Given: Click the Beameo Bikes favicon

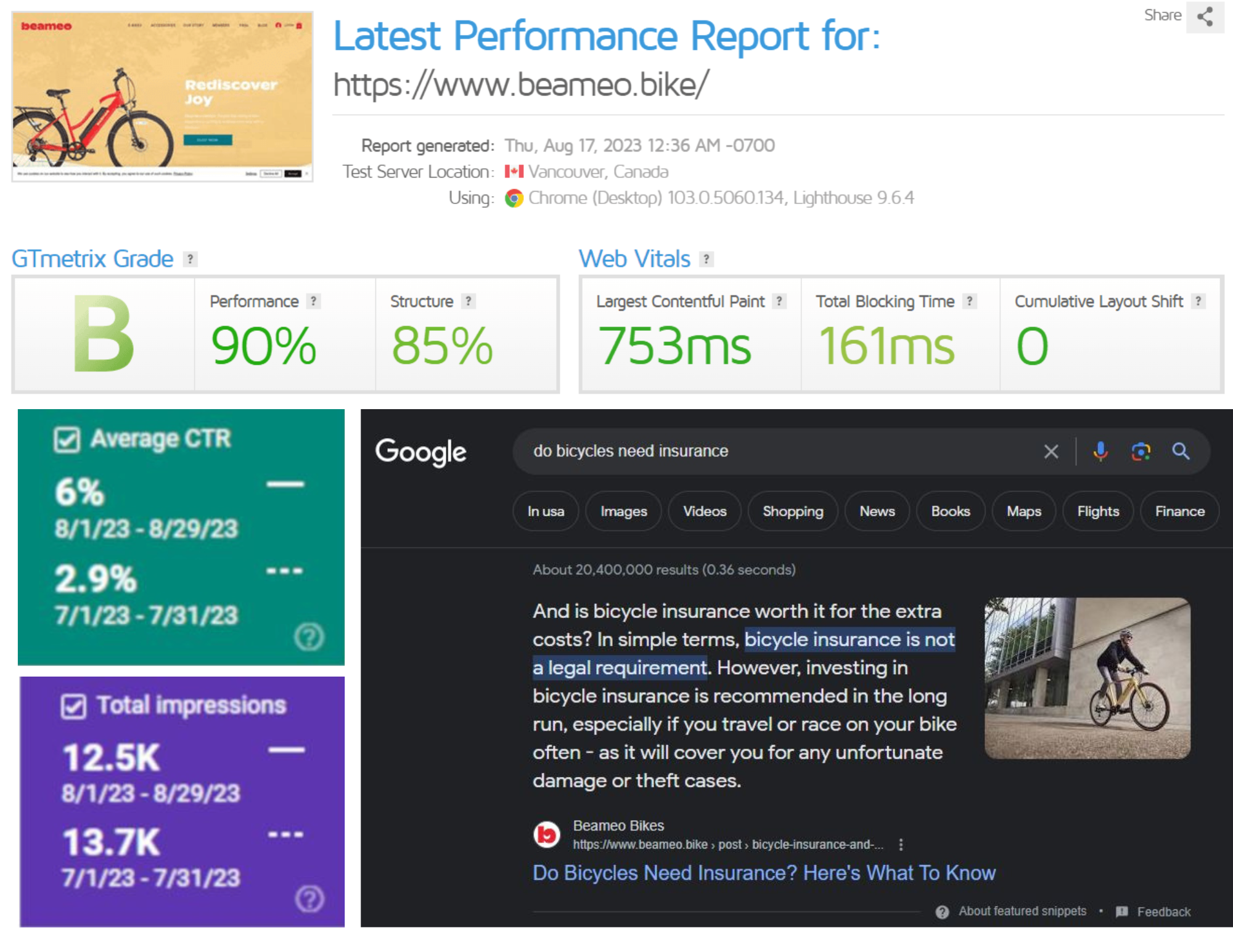Looking at the screenshot, I should [546, 835].
